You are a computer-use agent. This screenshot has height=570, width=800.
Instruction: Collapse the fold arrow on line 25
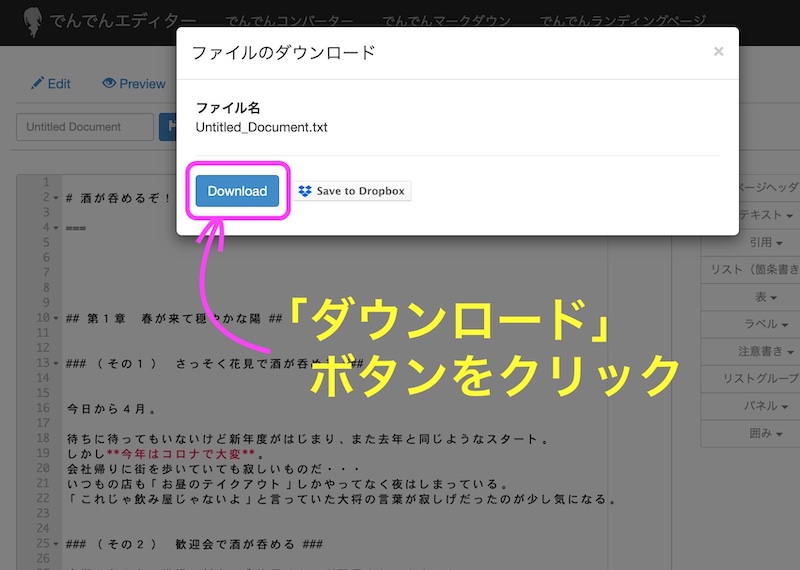pos(56,543)
